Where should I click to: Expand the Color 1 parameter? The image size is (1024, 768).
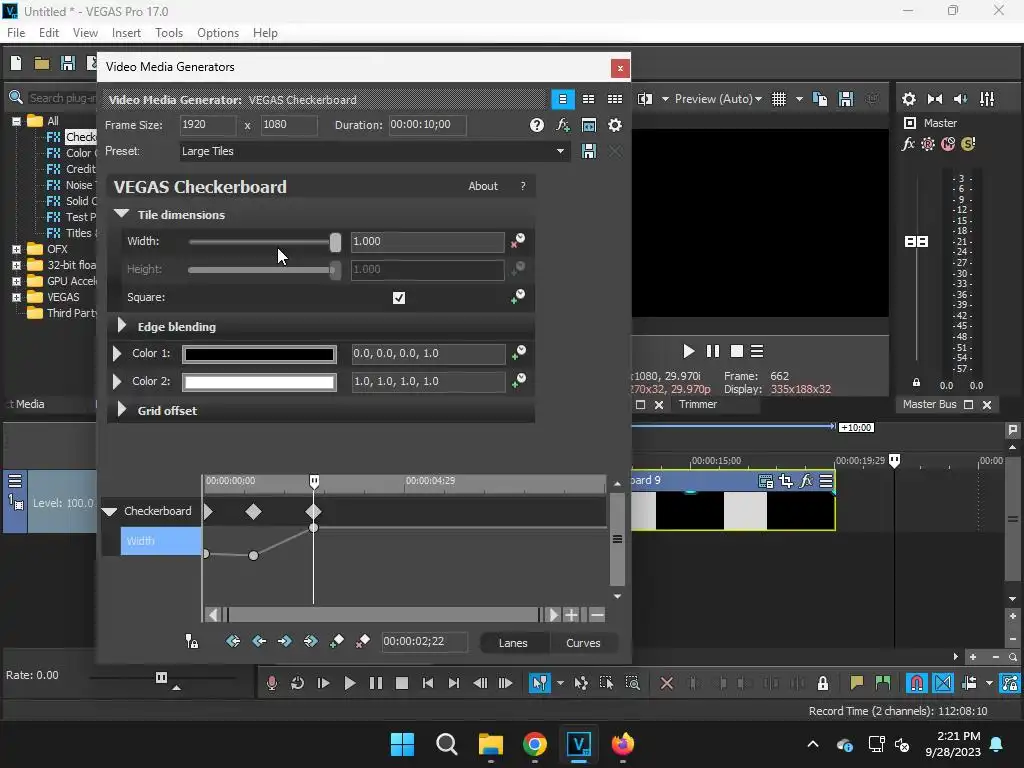click(x=117, y=353)
